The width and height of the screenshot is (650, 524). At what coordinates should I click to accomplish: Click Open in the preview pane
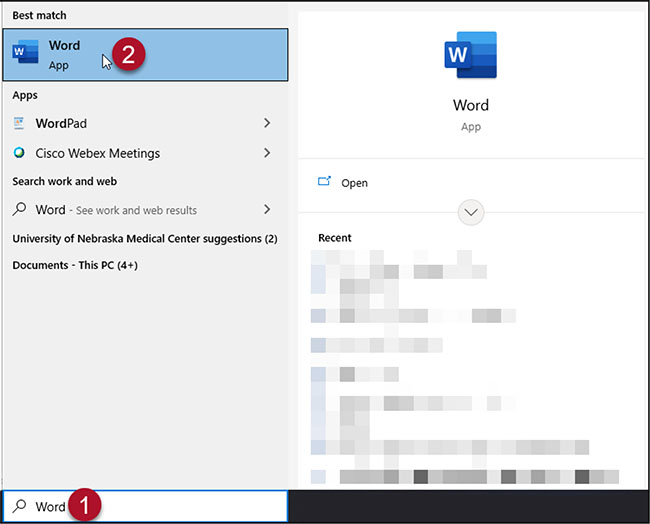354,183
